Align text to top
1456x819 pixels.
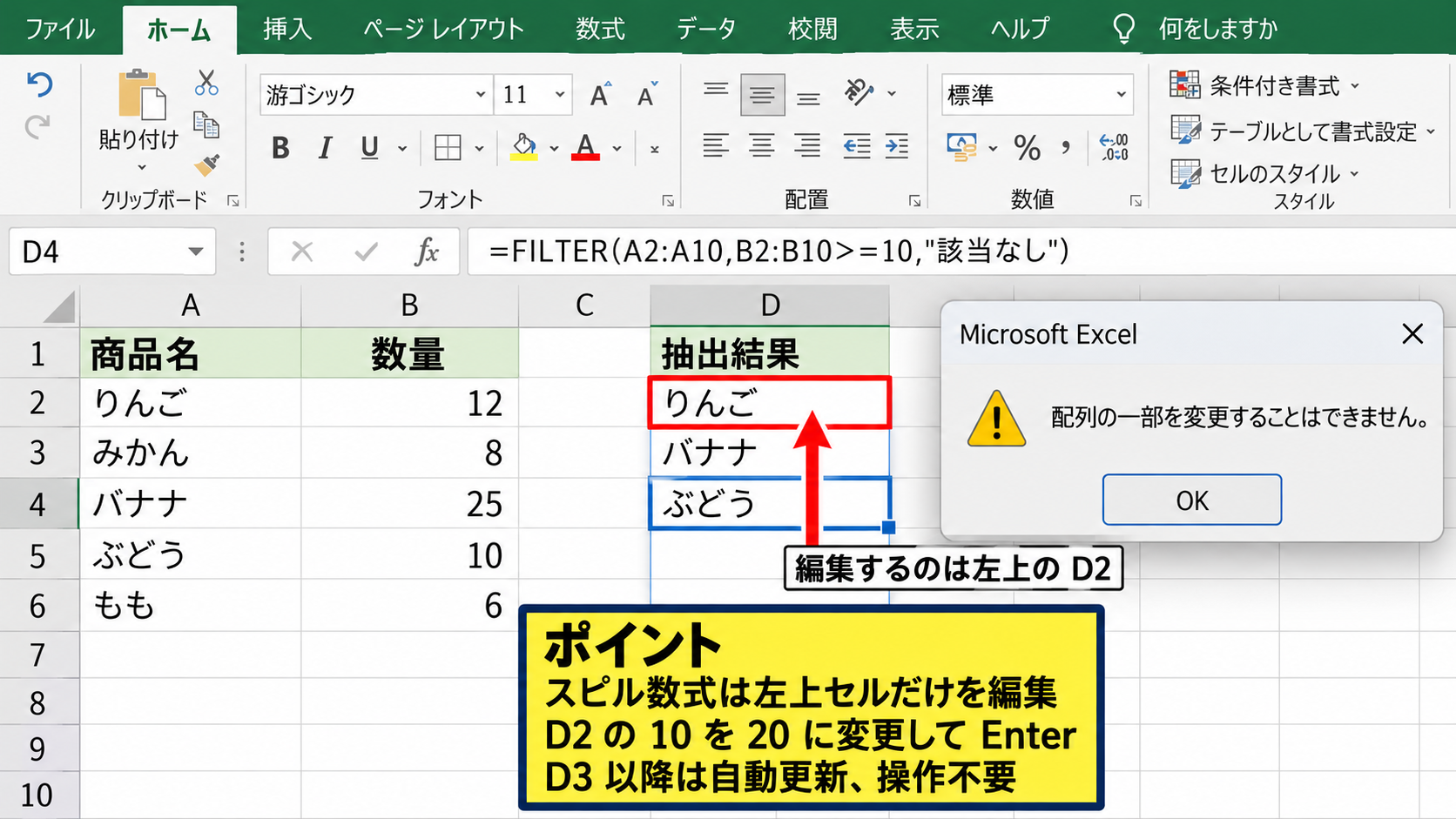(717, 91)
